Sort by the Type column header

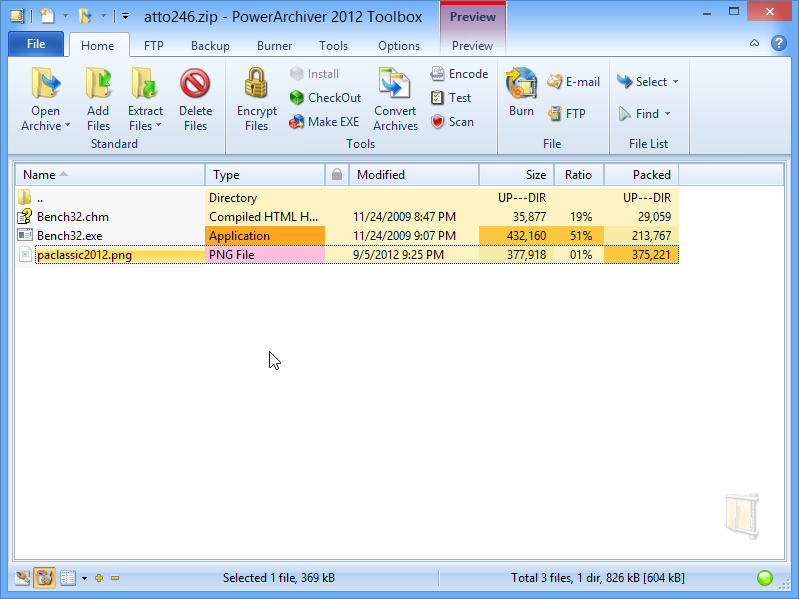265,175
